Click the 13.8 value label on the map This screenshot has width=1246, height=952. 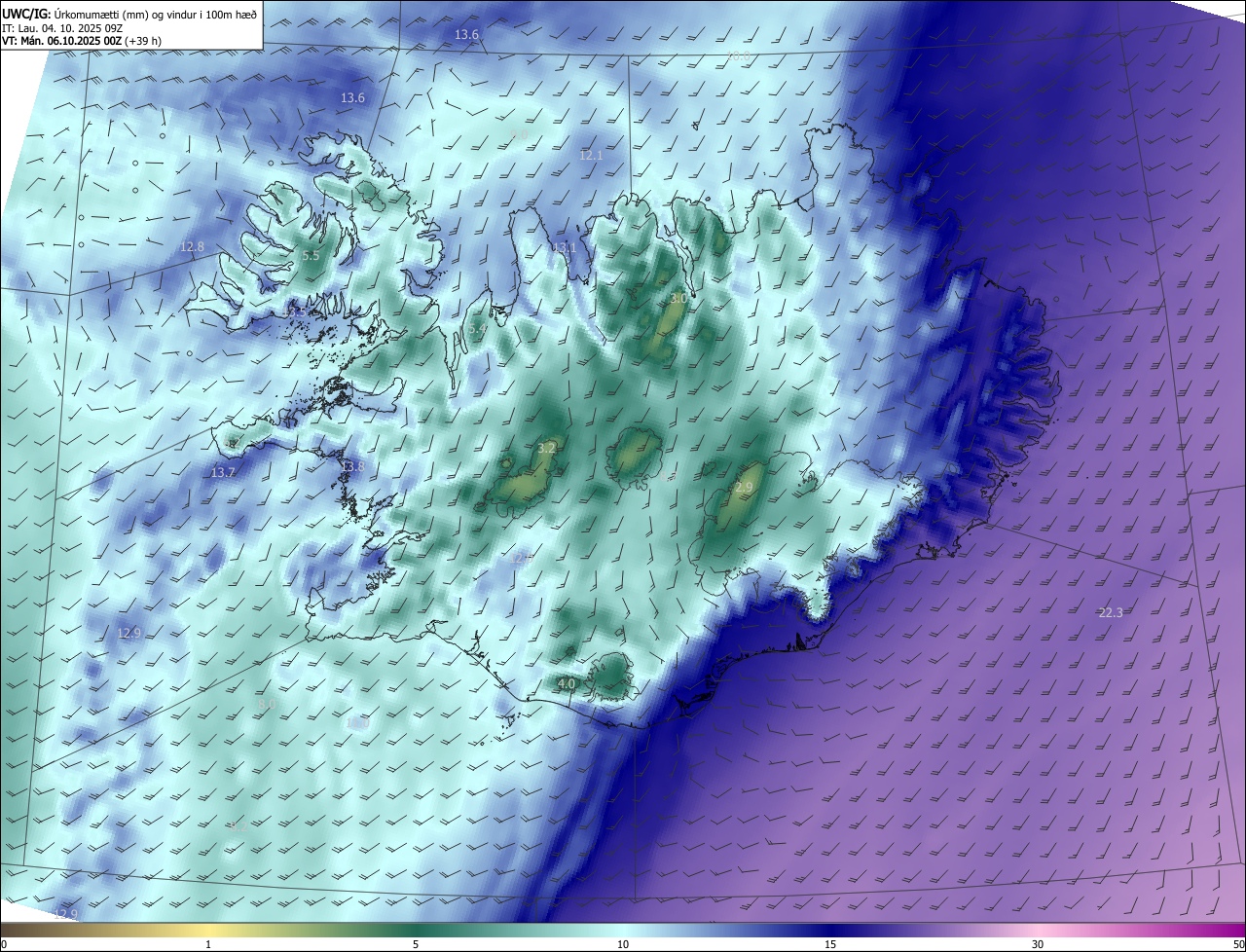352,467
